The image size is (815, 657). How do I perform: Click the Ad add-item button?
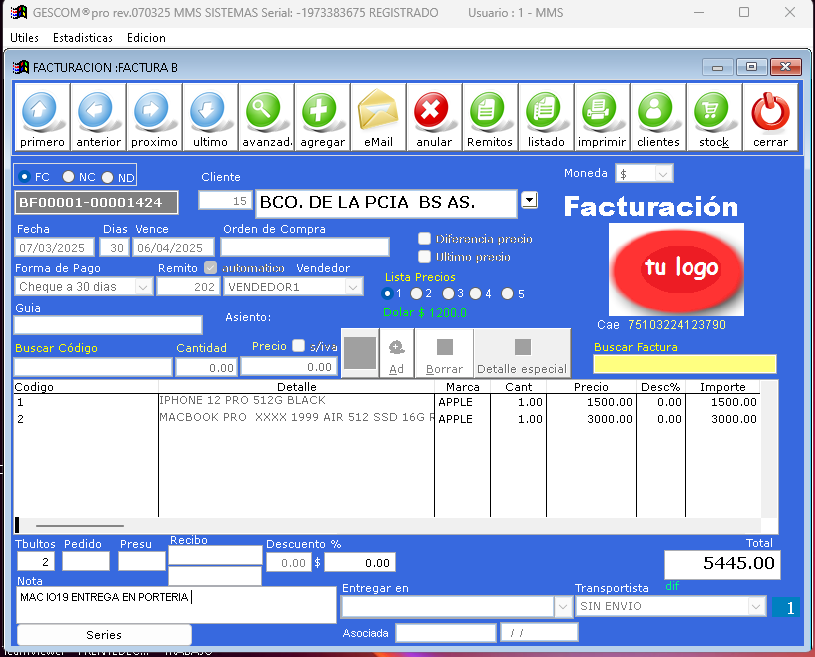(397, 353)
